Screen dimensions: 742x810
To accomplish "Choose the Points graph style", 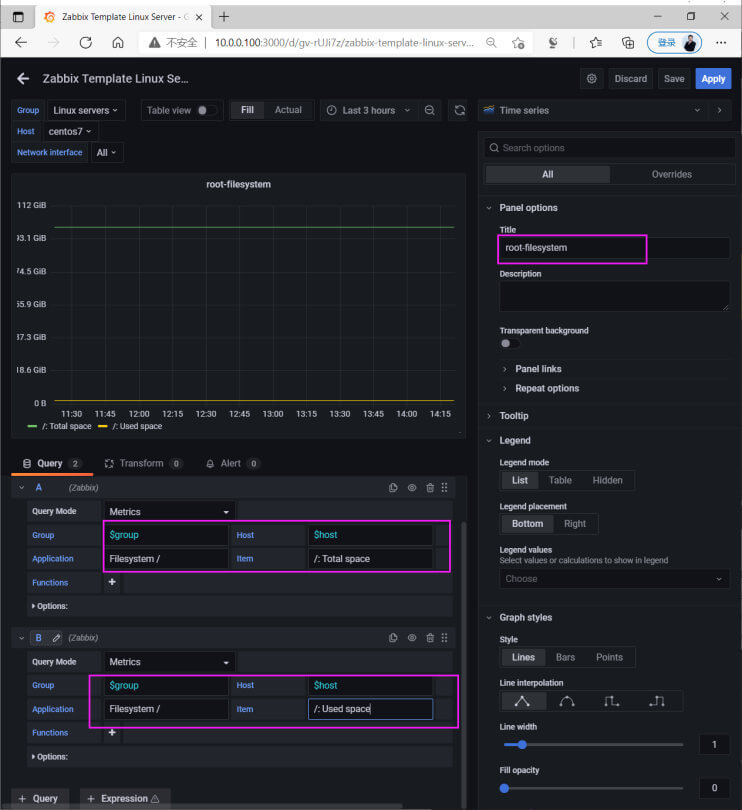I will pyautogui.click(x=609, y=657).
